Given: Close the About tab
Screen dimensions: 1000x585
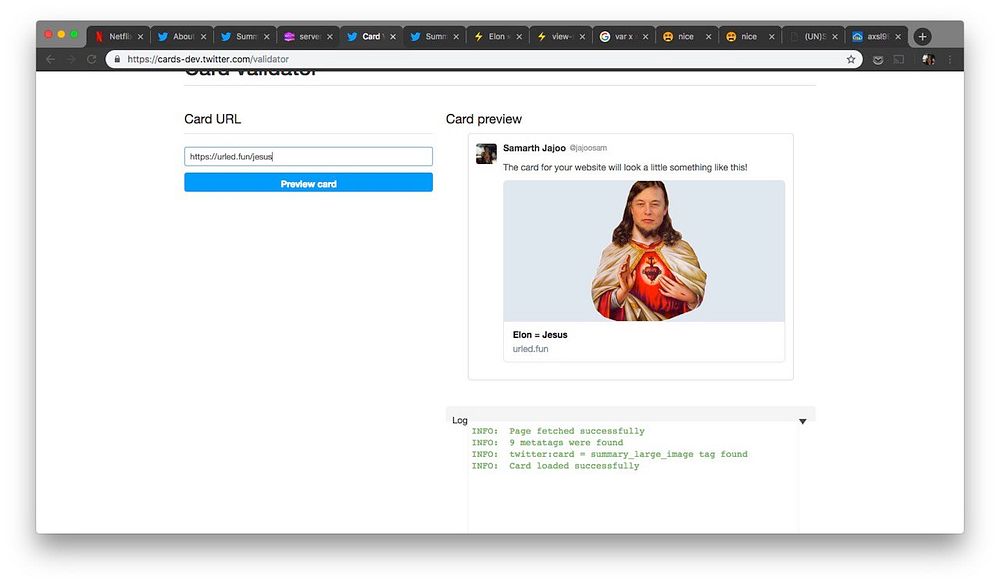Looking at the screenshot, I should click(203, 37).
